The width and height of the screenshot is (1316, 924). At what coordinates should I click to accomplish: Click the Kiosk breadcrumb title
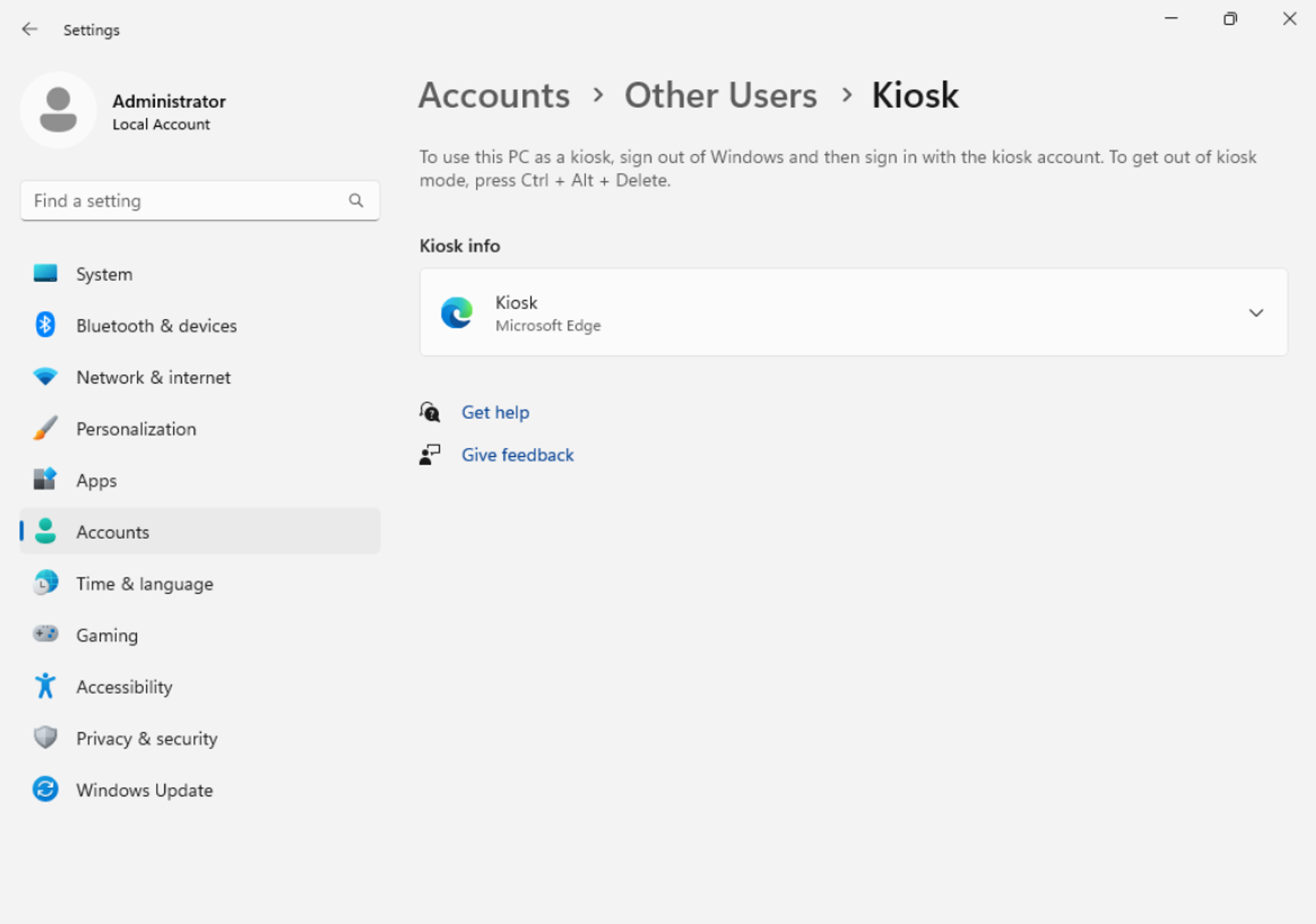[x=915, y=95]
